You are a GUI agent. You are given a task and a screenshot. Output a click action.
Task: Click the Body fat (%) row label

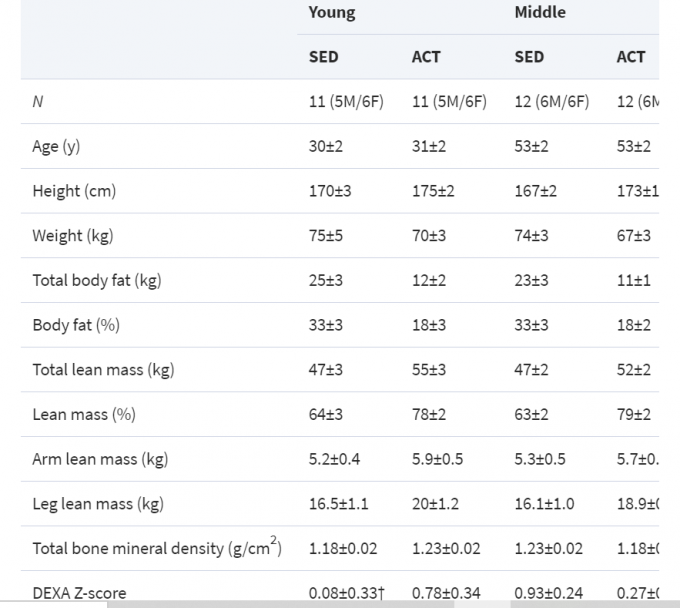click(76, 325)
